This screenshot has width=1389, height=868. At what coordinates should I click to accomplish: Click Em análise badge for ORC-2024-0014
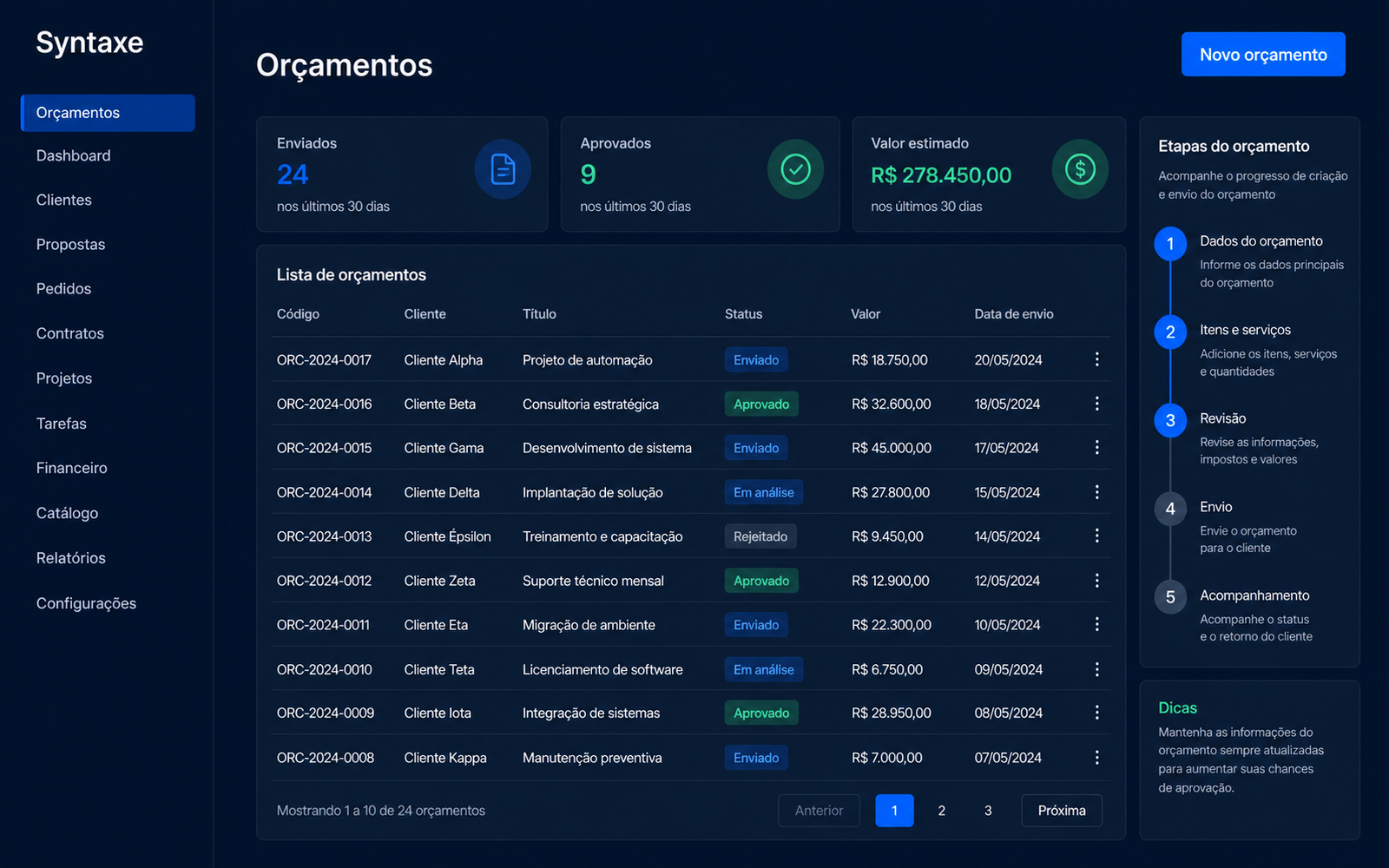tap(764, 492)
